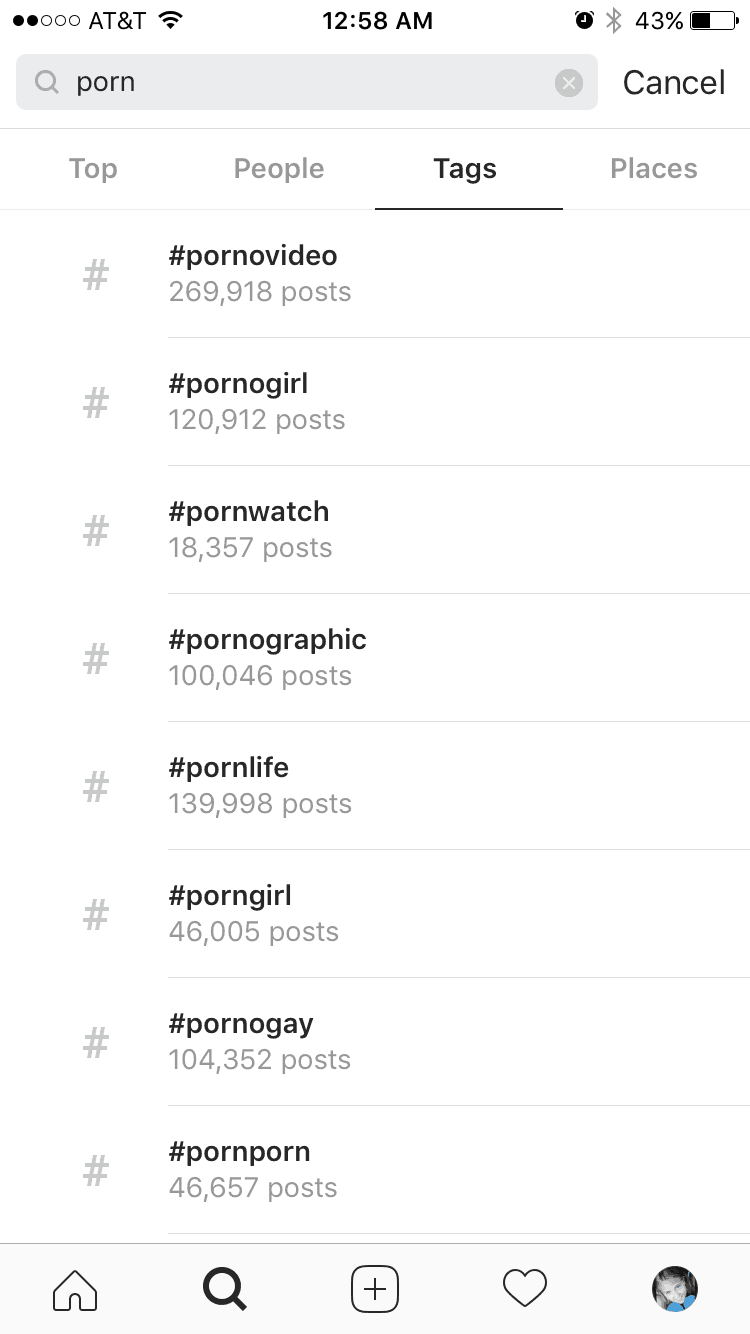Create a new post with the plus icon
The image size is (750, 1334).
[x=375, y=1289]
